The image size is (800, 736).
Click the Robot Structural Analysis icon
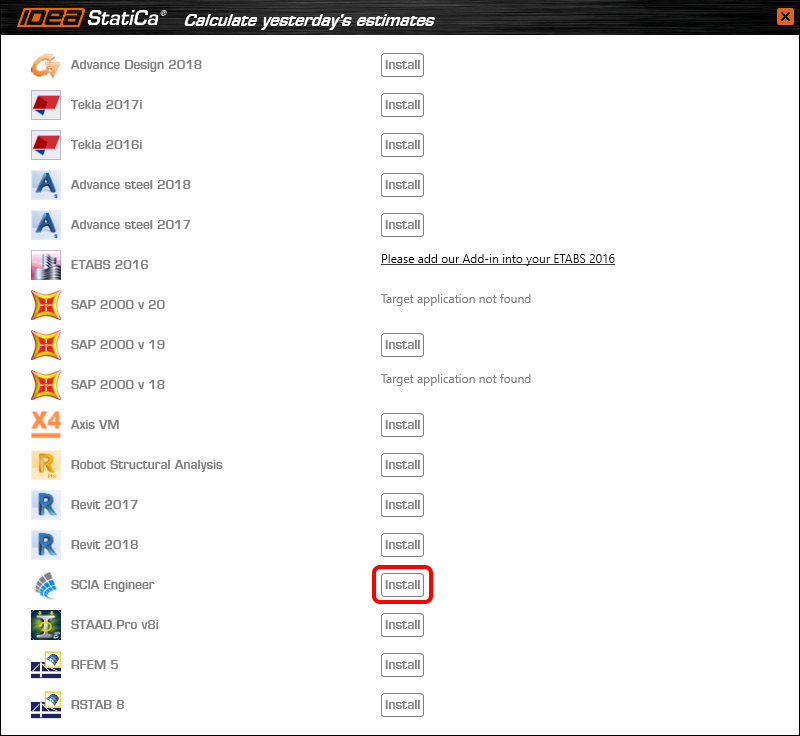(x=45, y=465)
